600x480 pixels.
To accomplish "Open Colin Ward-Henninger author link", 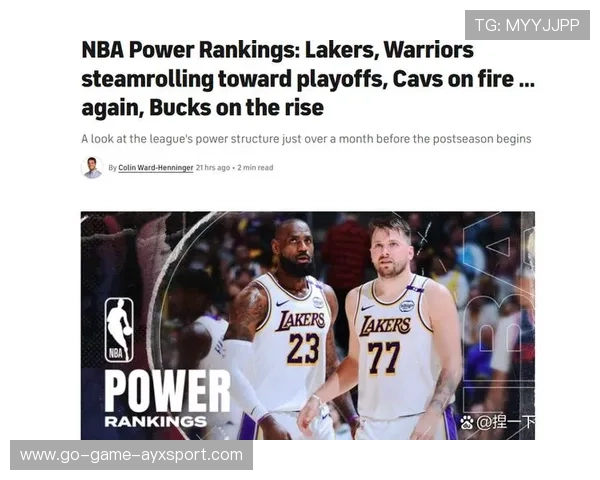I will [x=156, y=168].
